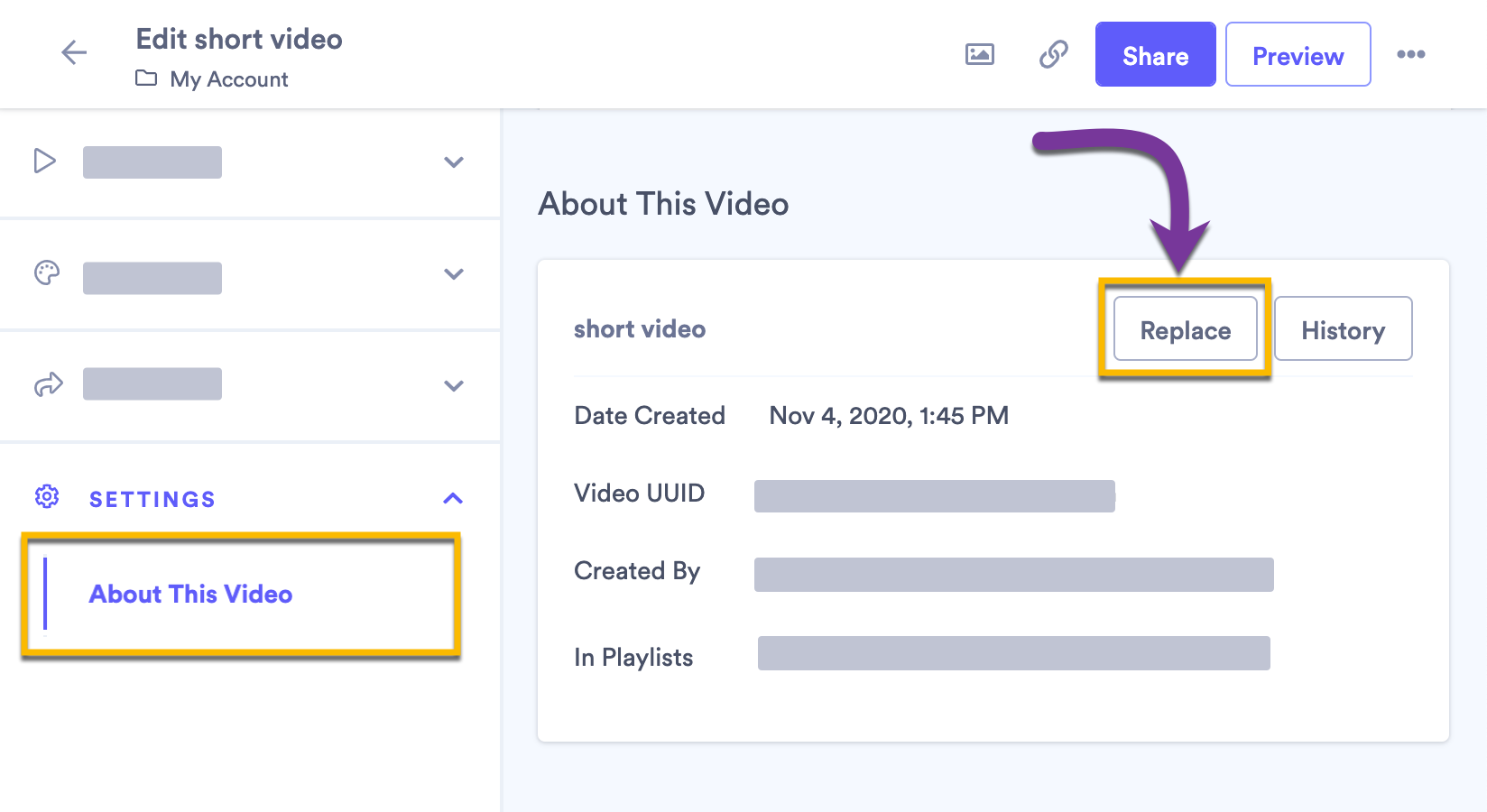Open the three-dot more options menu
This screenshot has height=812, width=1487.
[1411, 54]
